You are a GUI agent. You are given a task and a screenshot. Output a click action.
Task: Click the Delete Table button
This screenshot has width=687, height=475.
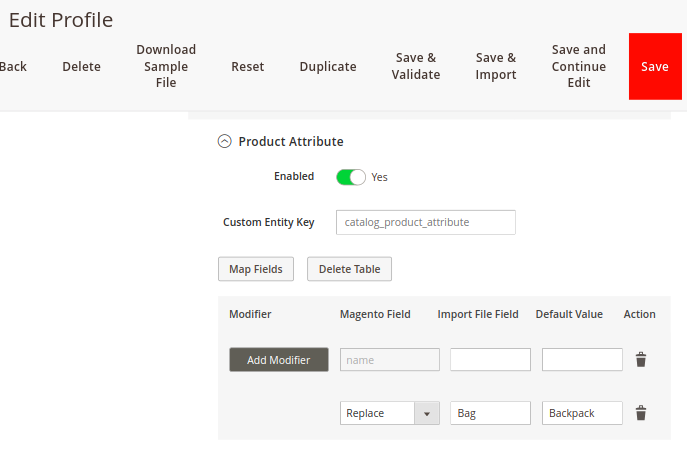pos(349,269)
